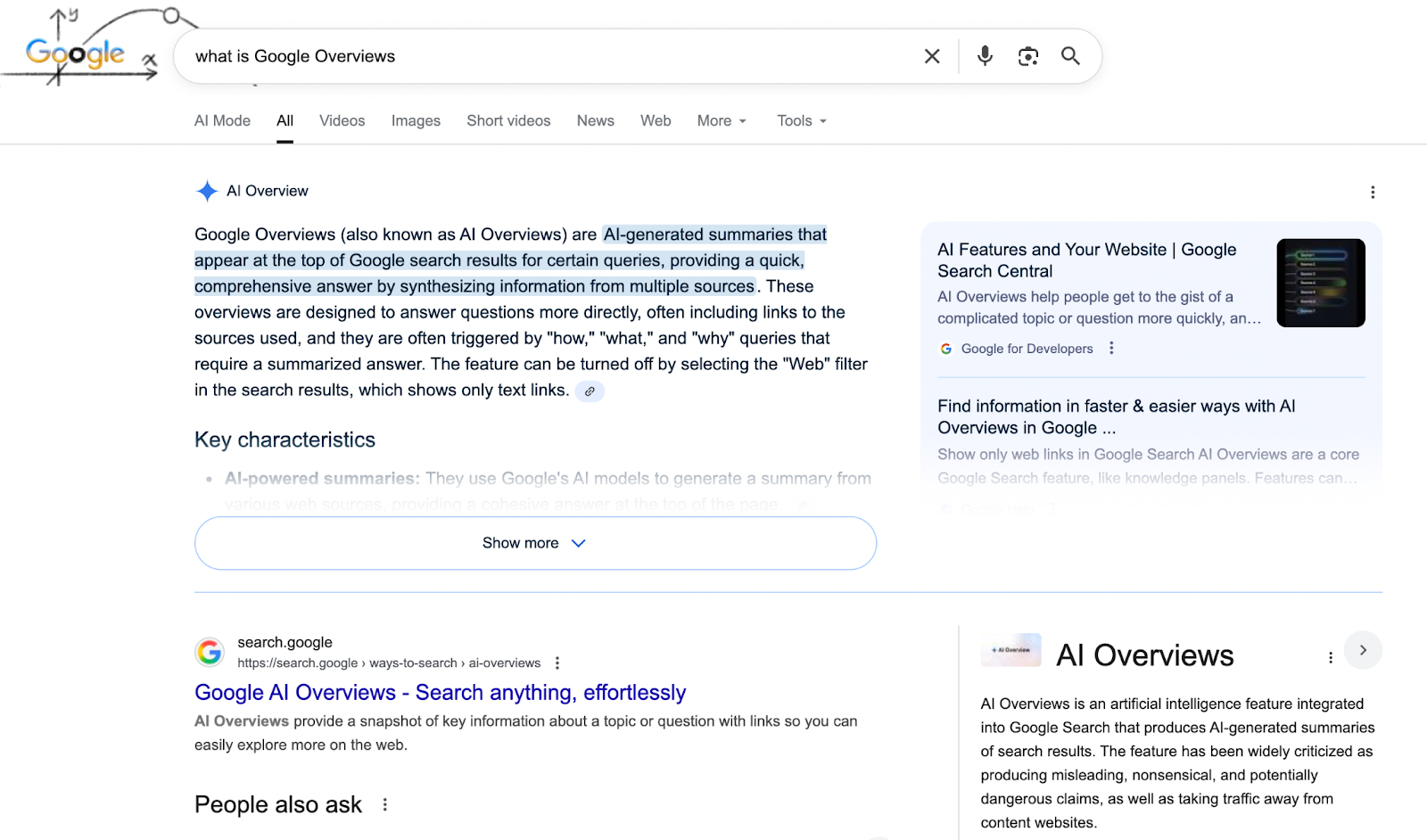Open Google AI Overviews - Search anything link
The height and width of the screenshot is (840, 1427).
[x=440, y=693]
